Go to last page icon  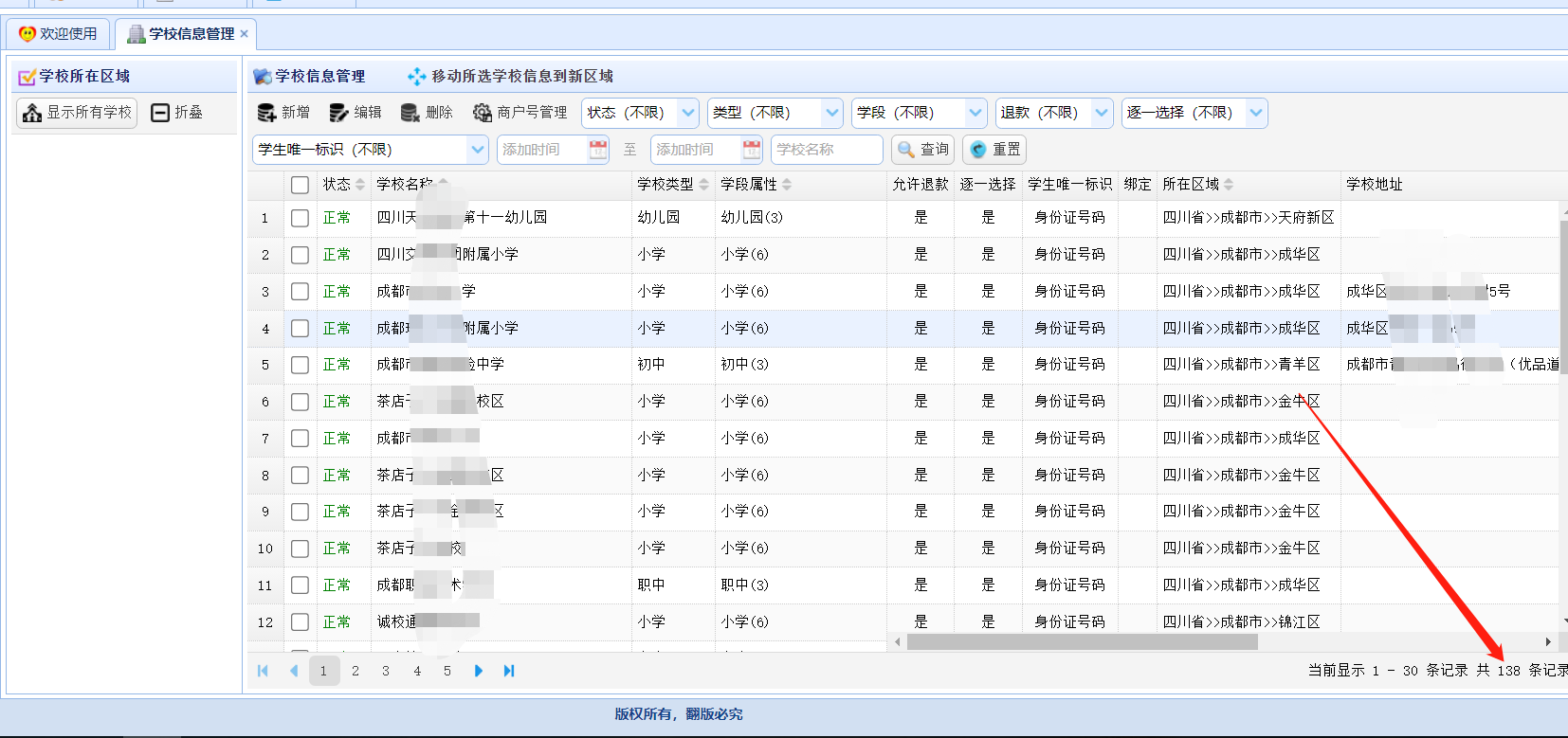[x=509, y=671]
